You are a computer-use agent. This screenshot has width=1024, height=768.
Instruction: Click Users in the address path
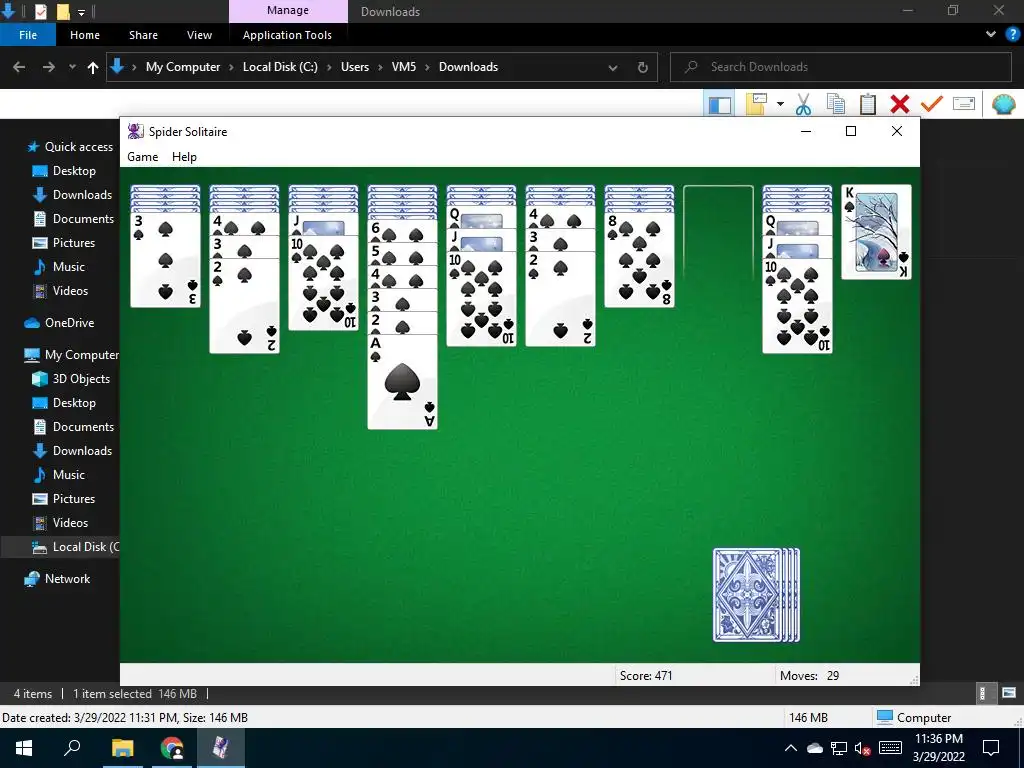[x=355, y=67]
